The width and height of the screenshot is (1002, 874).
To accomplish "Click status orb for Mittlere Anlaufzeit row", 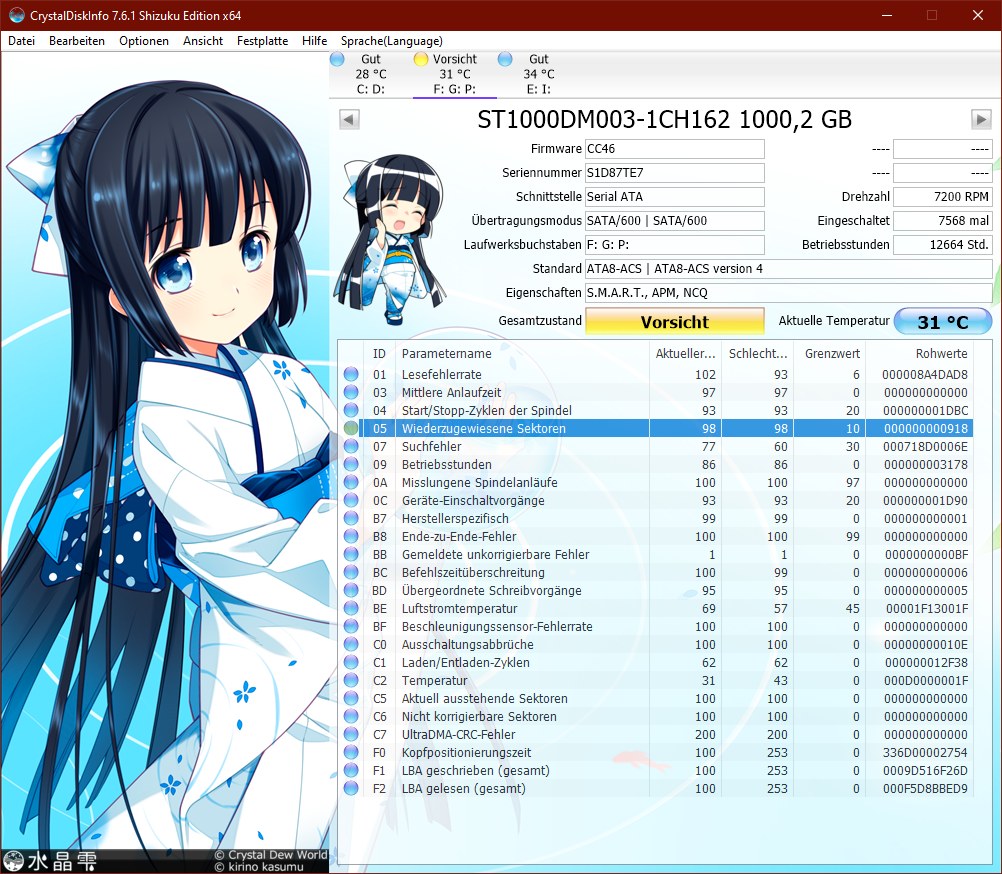I will pos(351,392).
